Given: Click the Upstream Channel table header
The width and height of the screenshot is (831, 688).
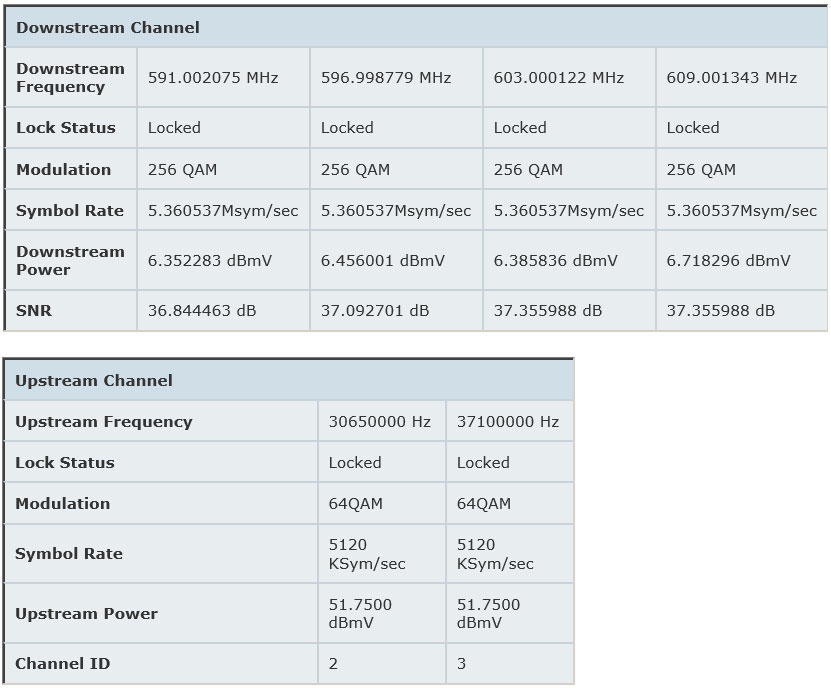Looking at the screenshot, I should pyautogui.click(x=94, y=381).
